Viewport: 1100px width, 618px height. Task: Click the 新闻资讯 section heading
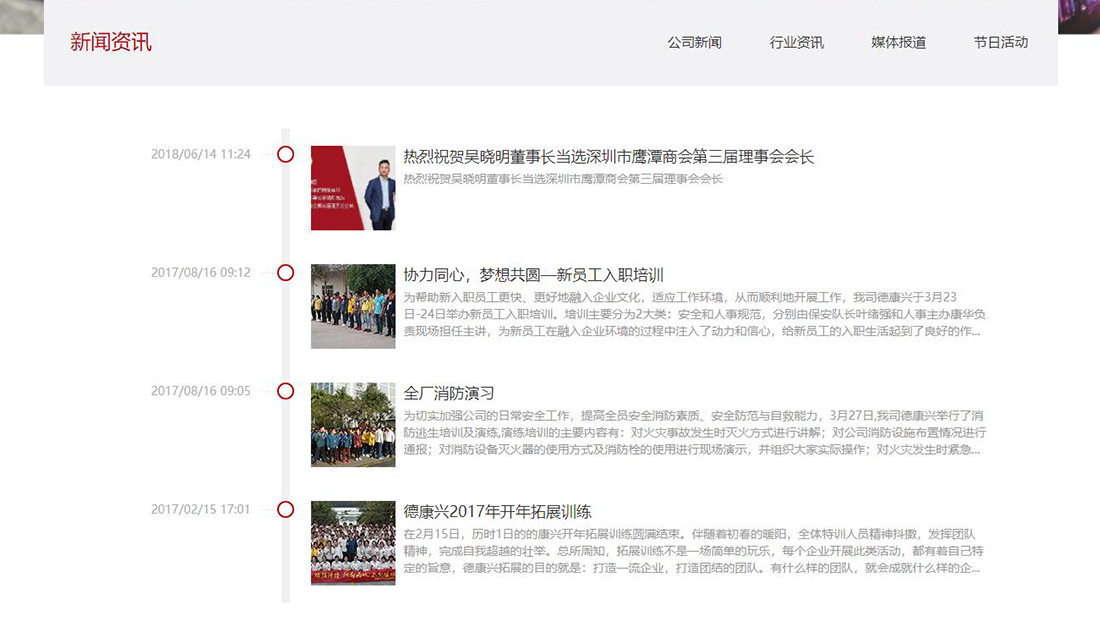[x=111, y=42]
